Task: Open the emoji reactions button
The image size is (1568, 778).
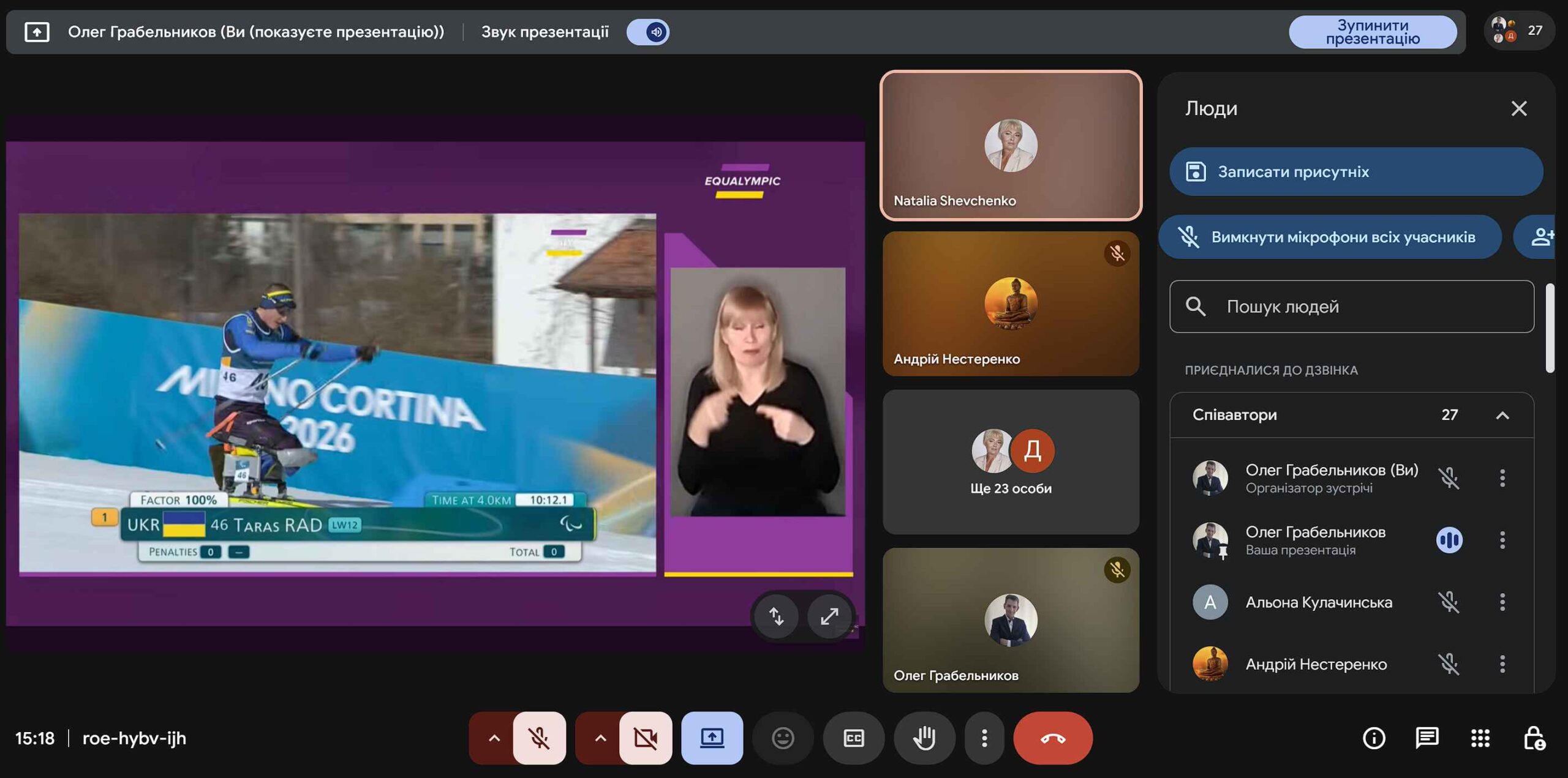Action: point(782,738)
